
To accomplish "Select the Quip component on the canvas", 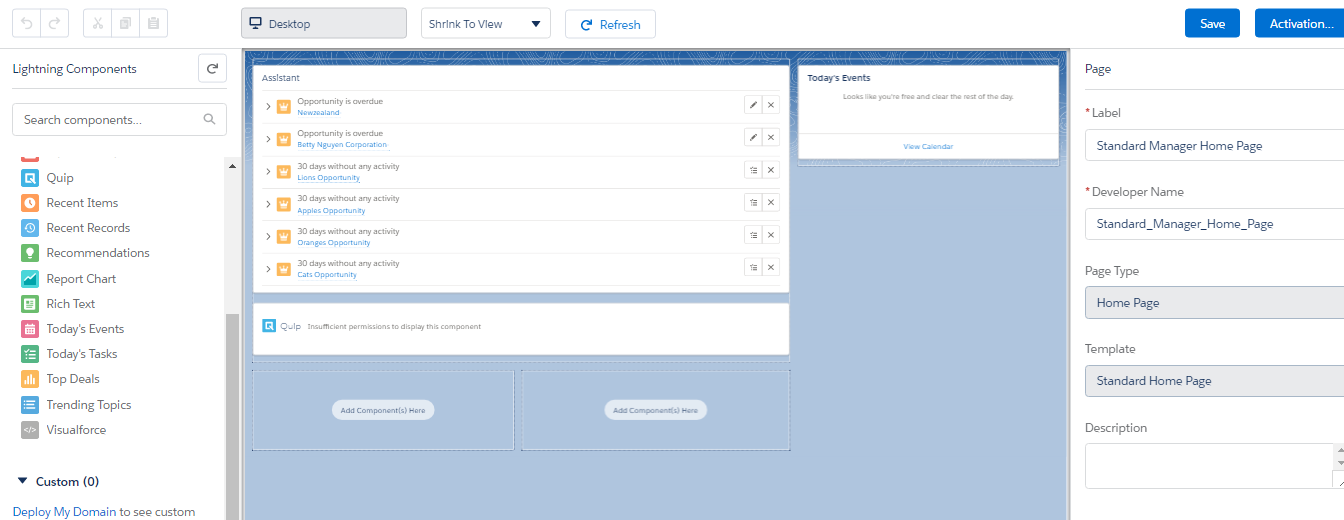I will 521,328.
